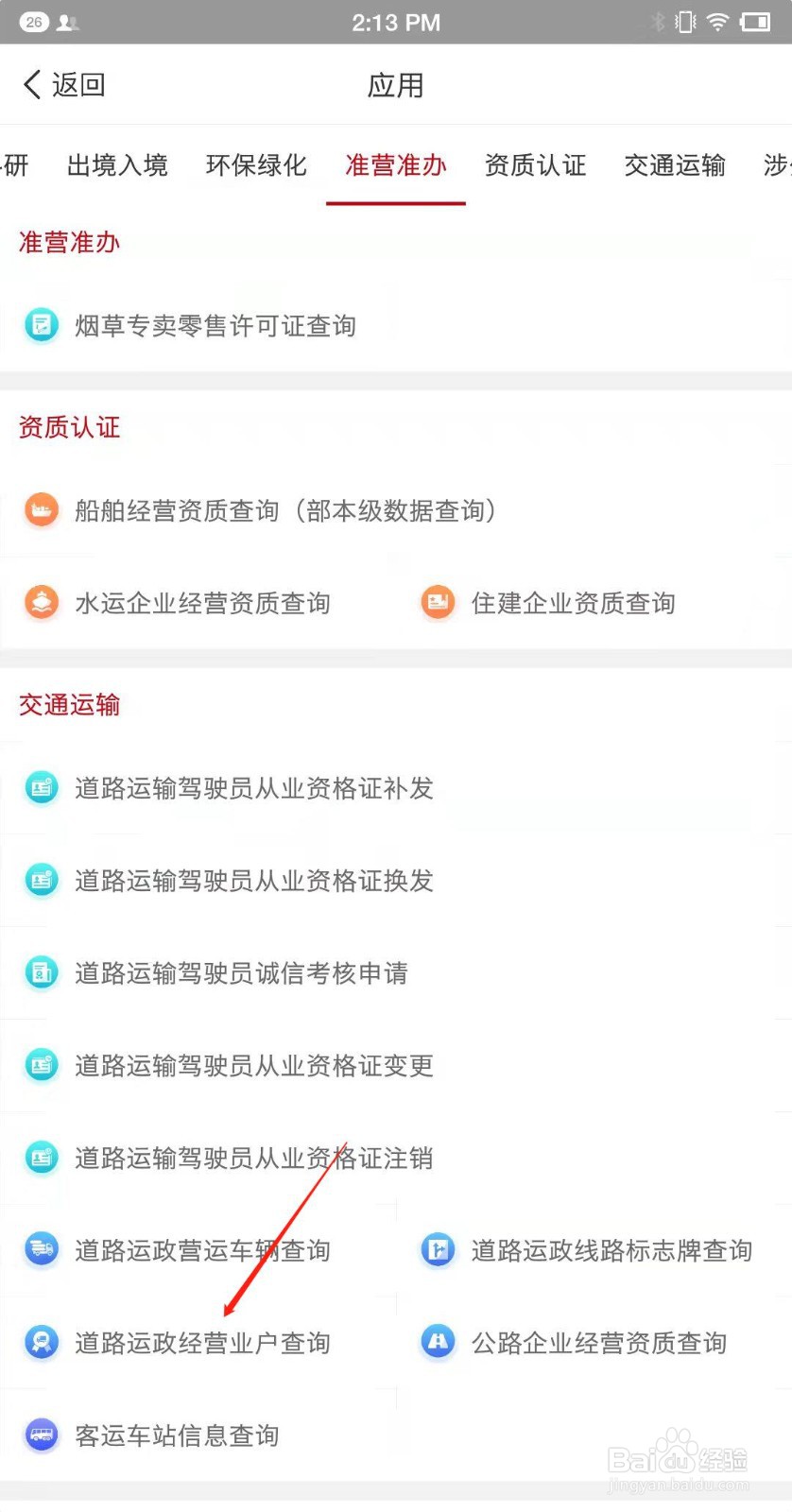The height and width of the screenshot is (1512, 792).
Task: Tap the 道路运政营运车辆查询 truck icon
Action: tap(42, 1250)
